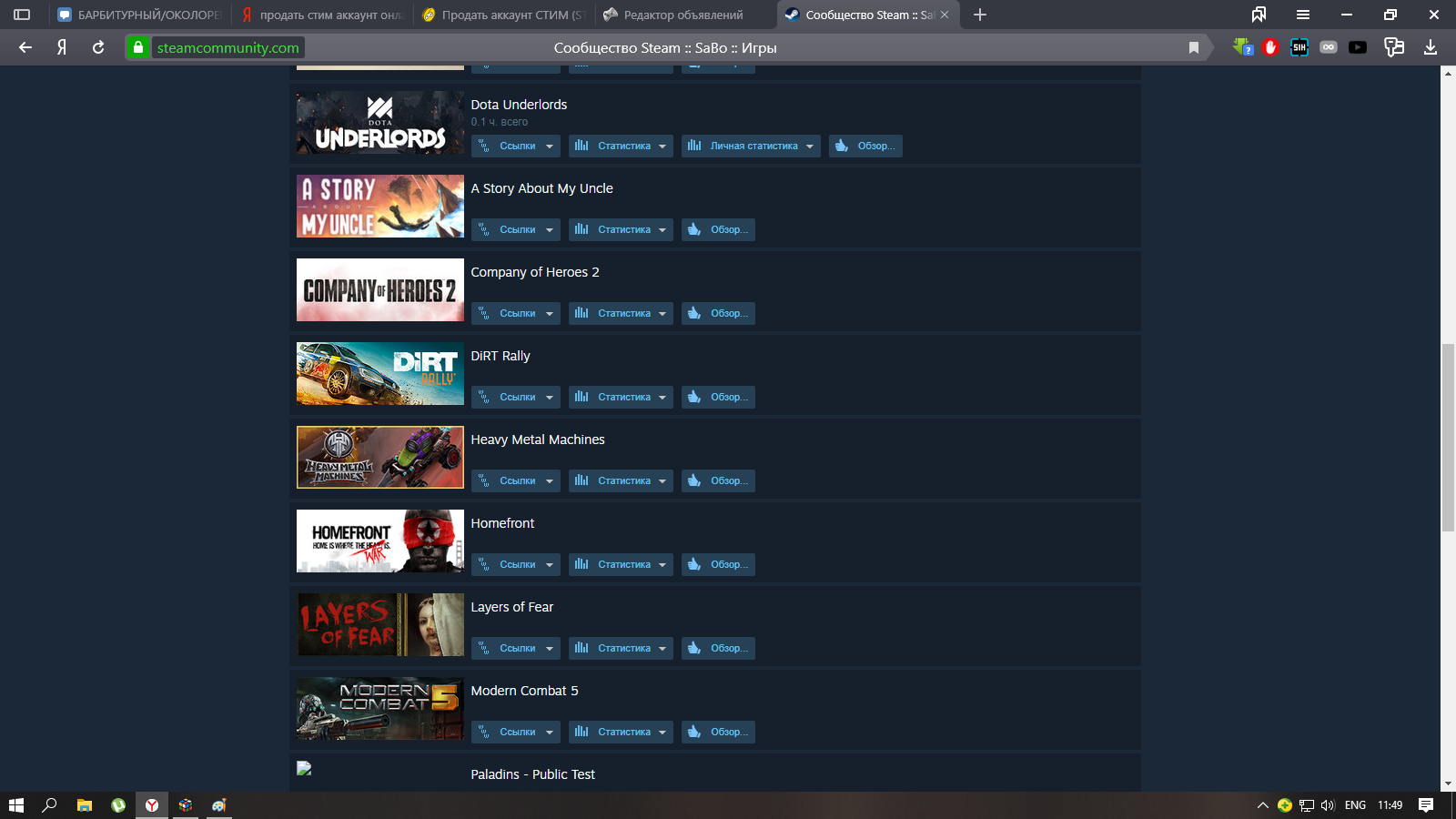Open the bookmarks collection icon in the title bar
The image size is (1456, 819).
coord(1259,15)
